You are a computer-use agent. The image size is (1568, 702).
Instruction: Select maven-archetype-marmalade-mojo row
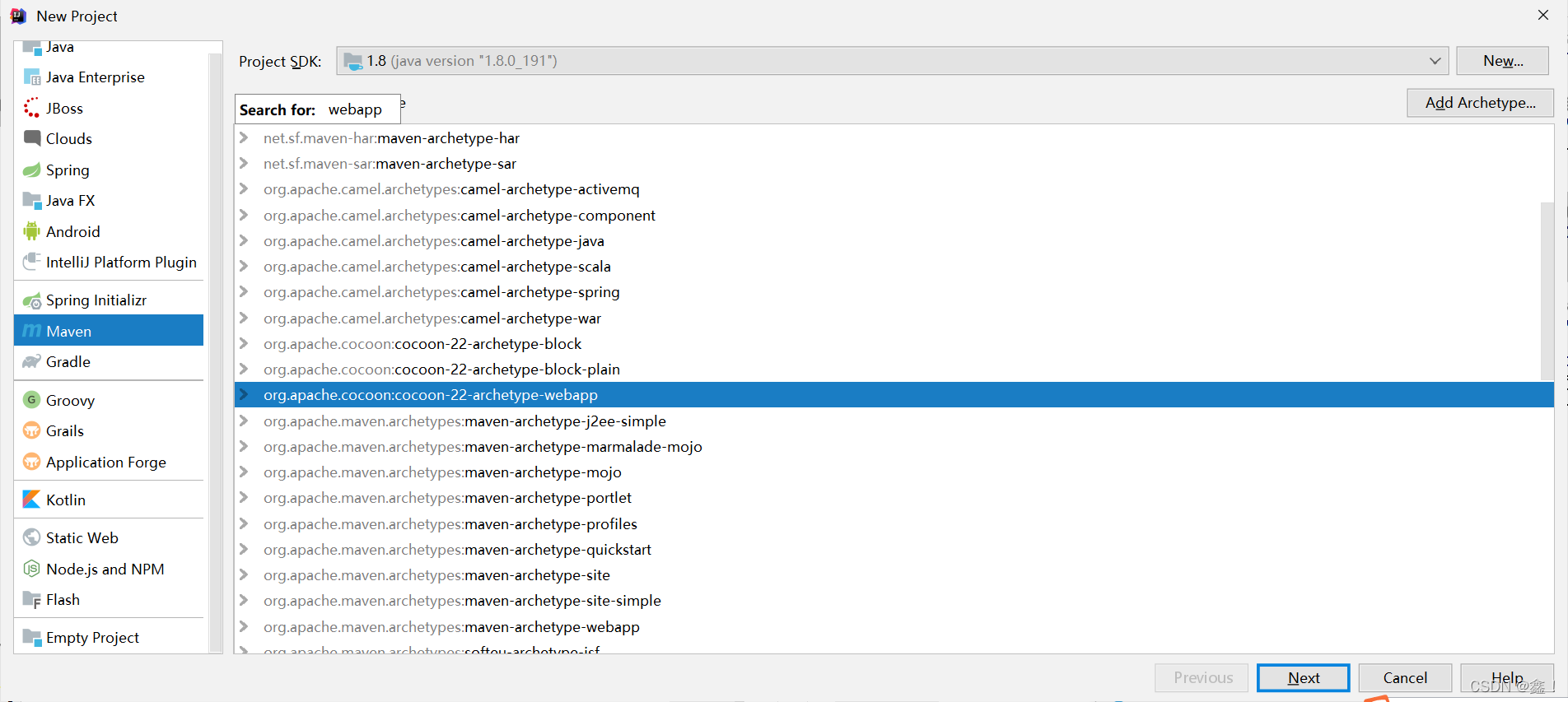[894, 447]
